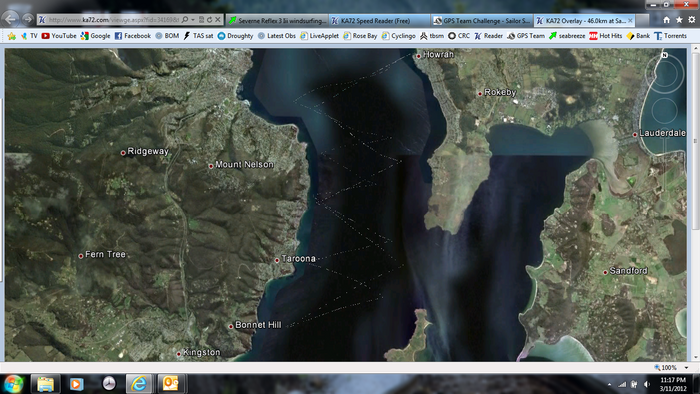Click in the ka72.com address bar
Screen dimensions: 700x394
[x=114, y=20]
